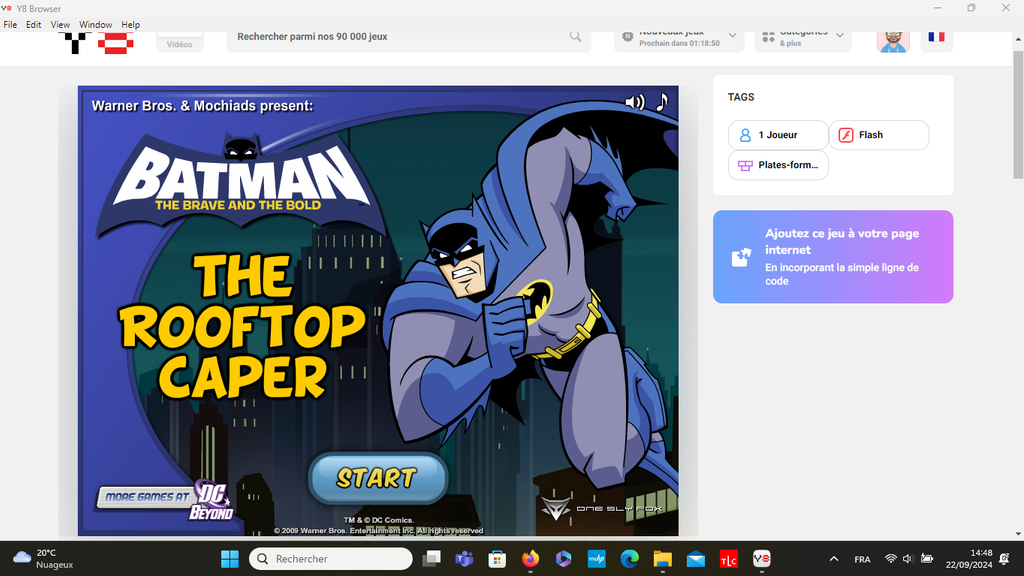Toggle the game music note icon
The height and width of the screenshot is (576, 1024).
click(x=661, y=102)
